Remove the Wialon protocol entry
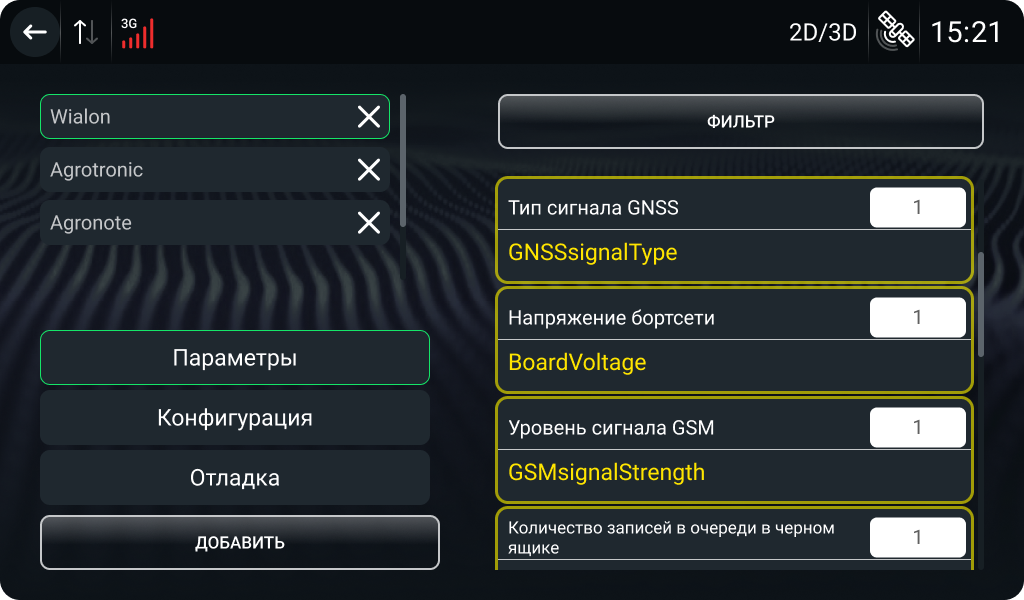Viewport: 1024px width, 600px height. (x=371, y=116)
